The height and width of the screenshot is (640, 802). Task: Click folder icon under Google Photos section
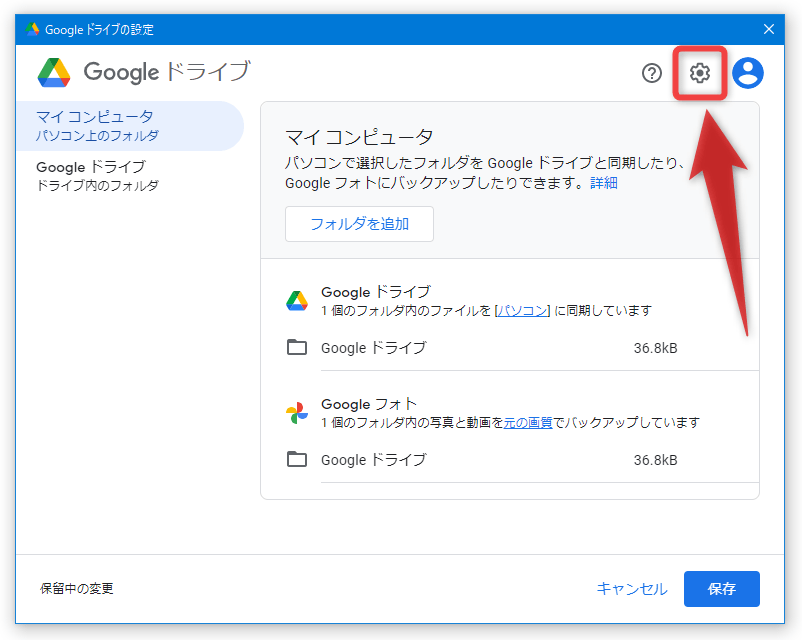297,459
